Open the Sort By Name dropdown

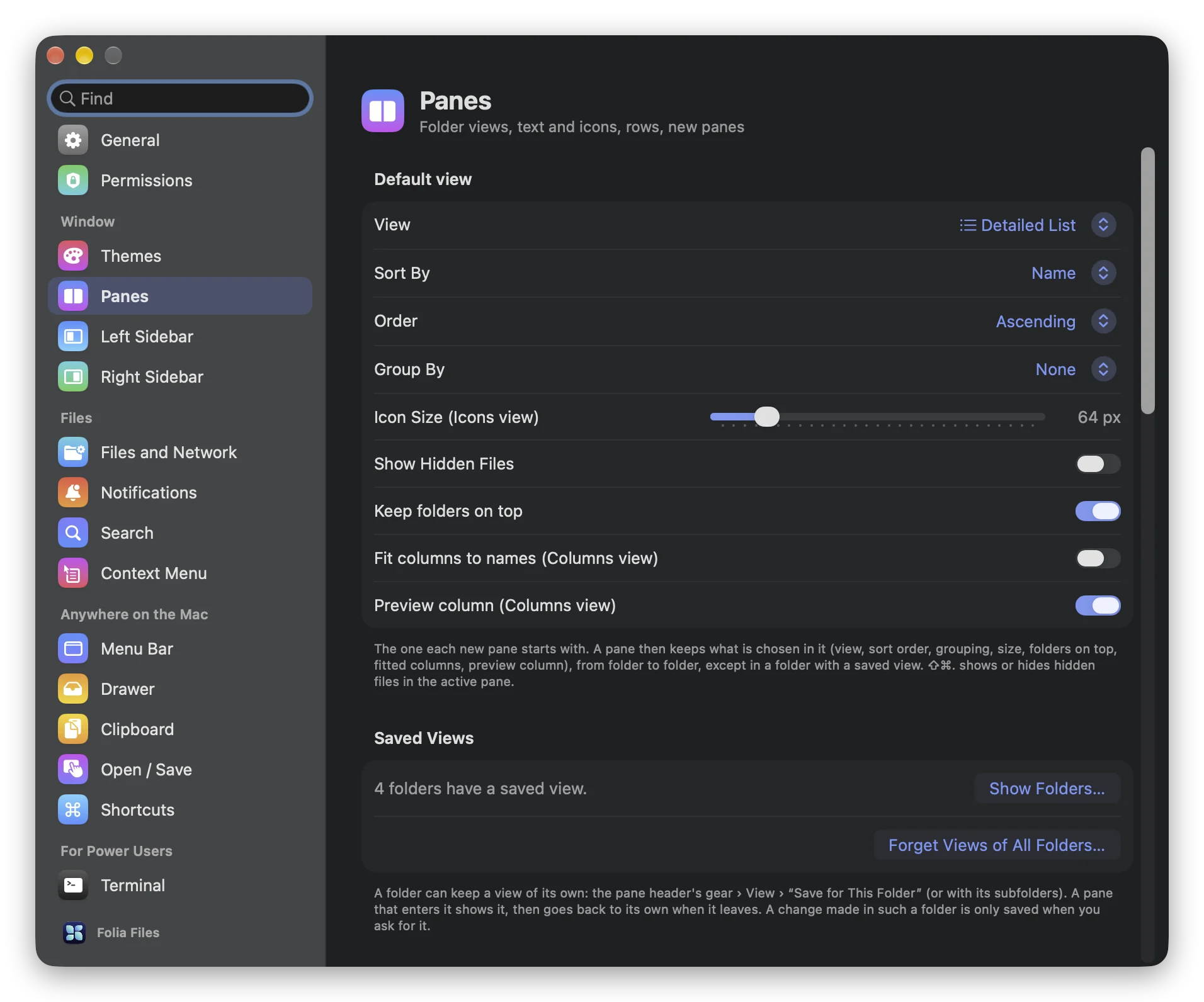tap(1074, 273)
